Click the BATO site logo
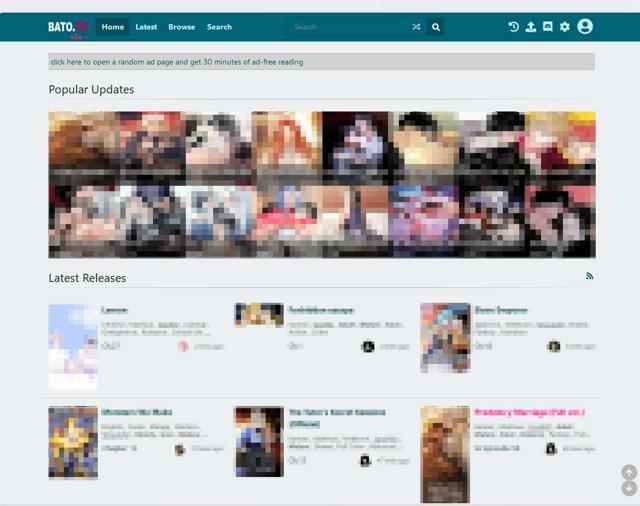Screen dimensions: 640x506 coord(68,27)
